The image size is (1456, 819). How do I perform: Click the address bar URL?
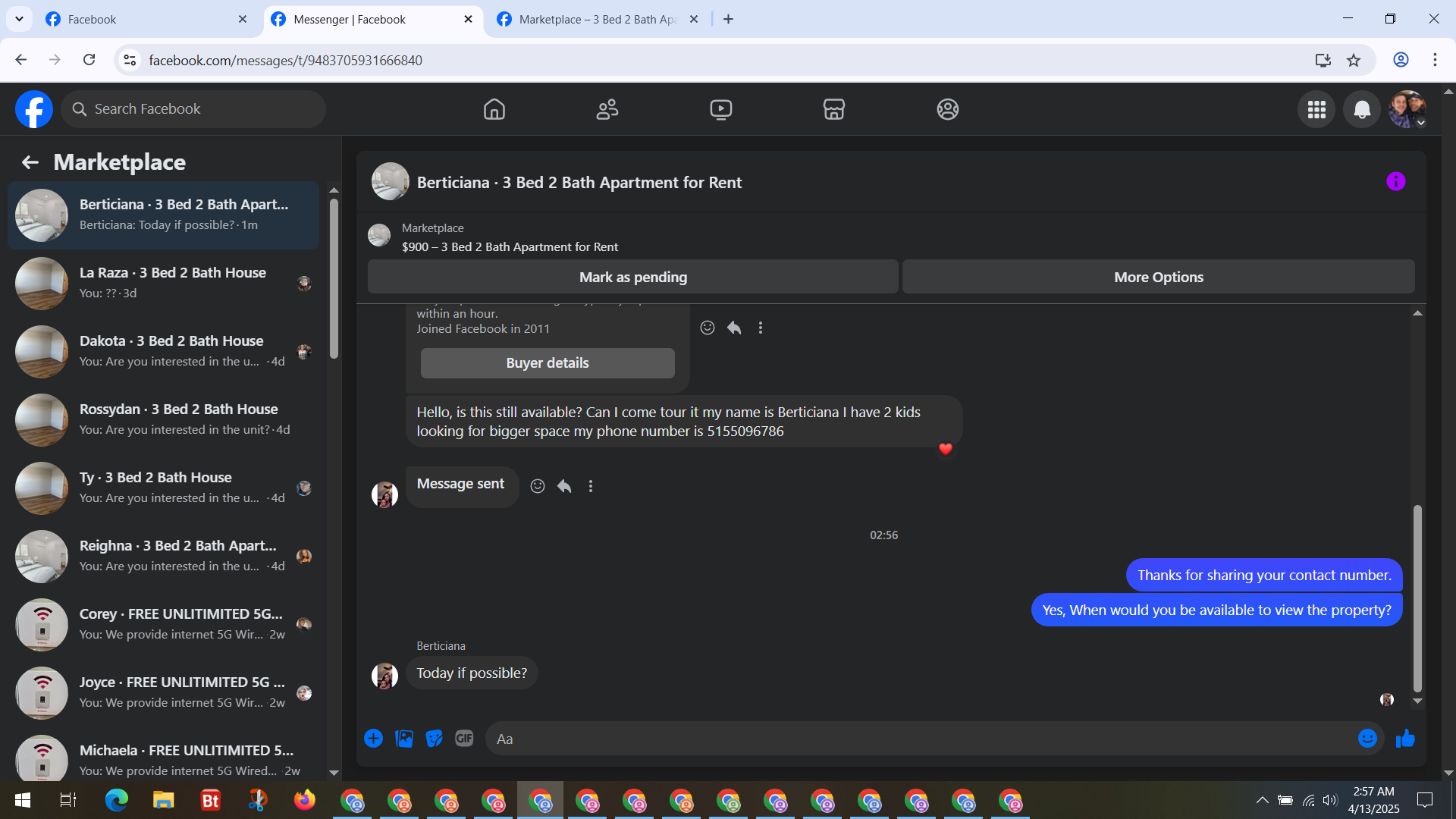coord(285,60)
